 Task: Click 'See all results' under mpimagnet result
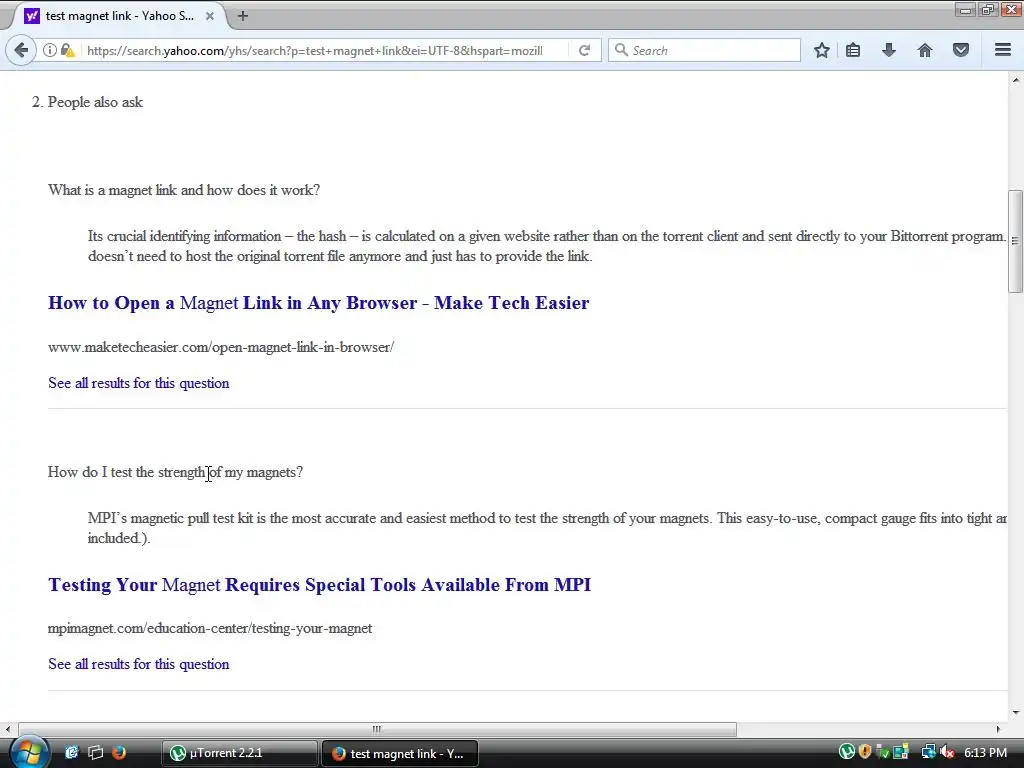click(x=138, y=664)
